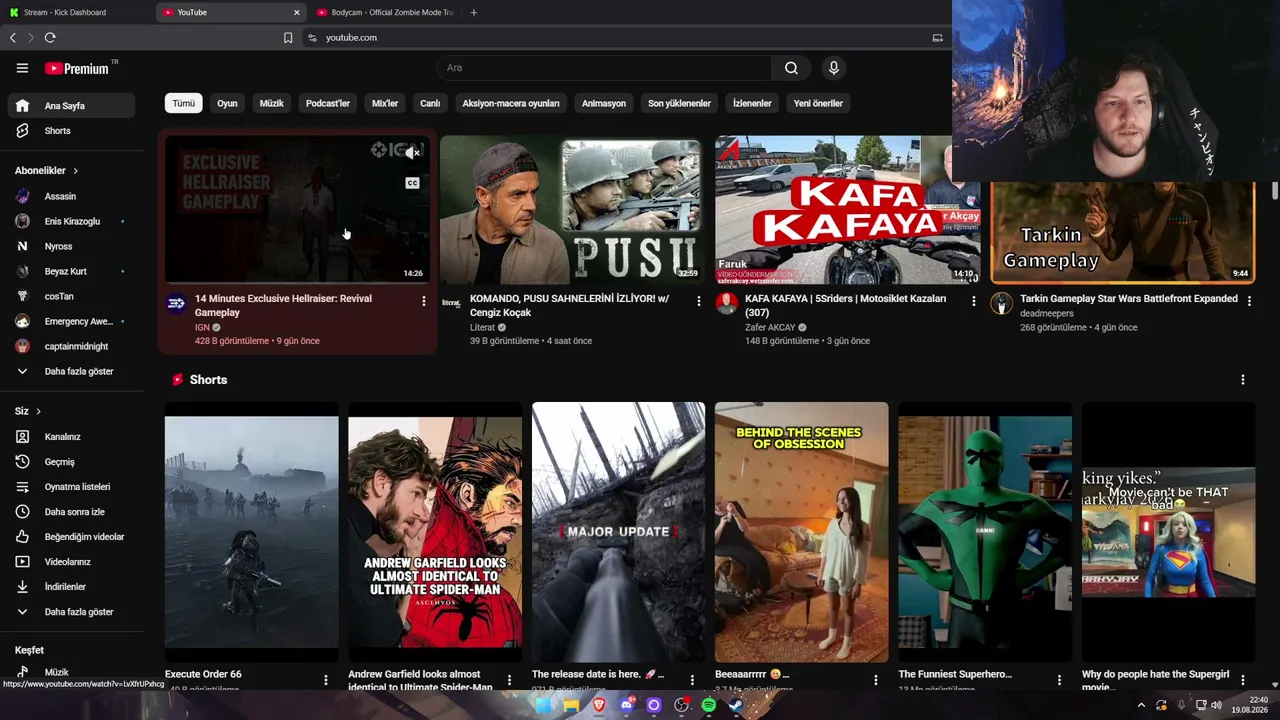Image resolution: width=1280 pixels, height=720 pixels.
Task: Show hidden system tray icons
Action: pos(1141,705)
